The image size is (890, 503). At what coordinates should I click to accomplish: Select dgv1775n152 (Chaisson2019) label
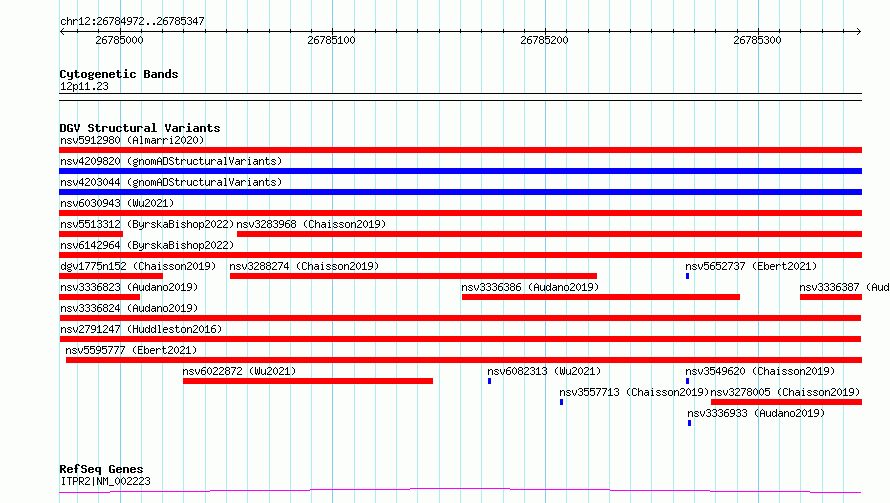coord(138,266)
